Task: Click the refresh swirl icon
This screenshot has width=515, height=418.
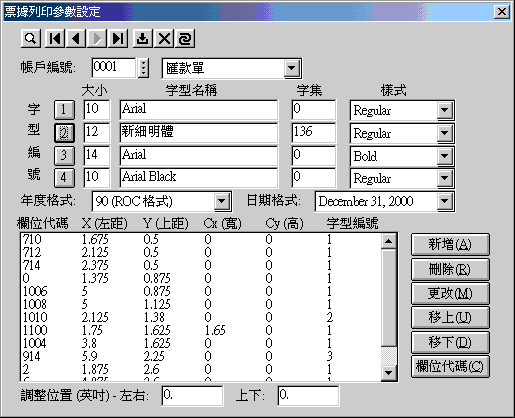Action: coord(185,39)
